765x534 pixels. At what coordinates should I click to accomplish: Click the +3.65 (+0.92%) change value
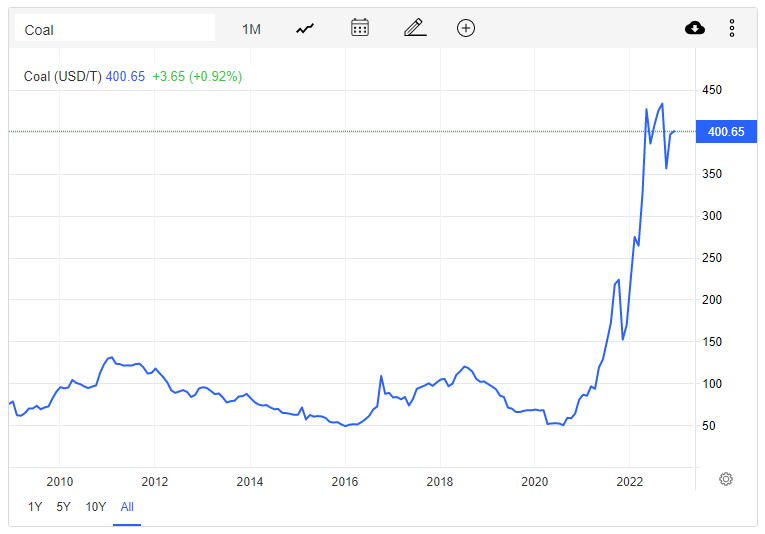coord(197,77)
